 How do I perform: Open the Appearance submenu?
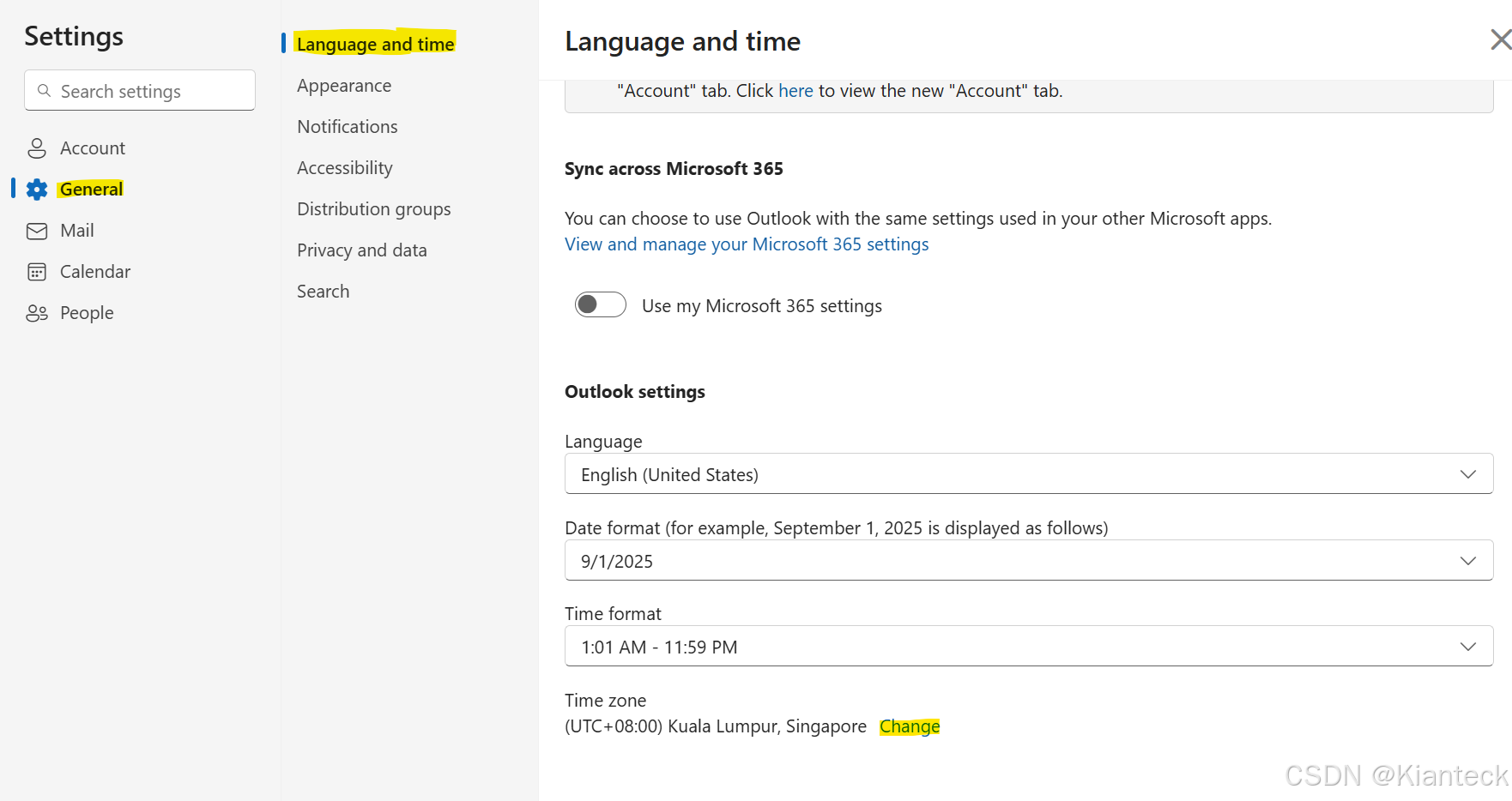coord(344,86)
